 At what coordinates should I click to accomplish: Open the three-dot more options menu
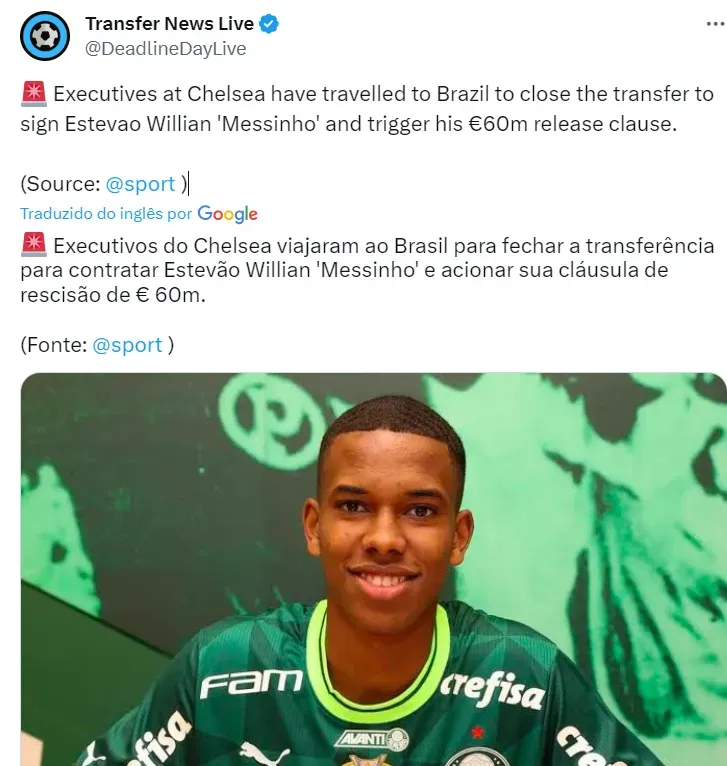(716, 23)
